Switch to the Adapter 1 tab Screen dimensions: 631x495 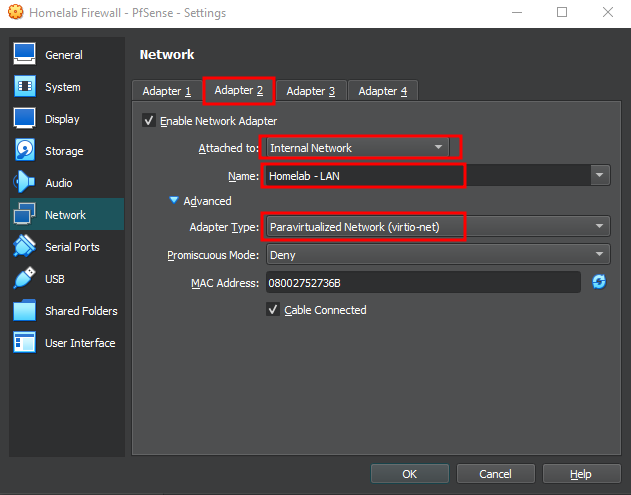point(166,91)
